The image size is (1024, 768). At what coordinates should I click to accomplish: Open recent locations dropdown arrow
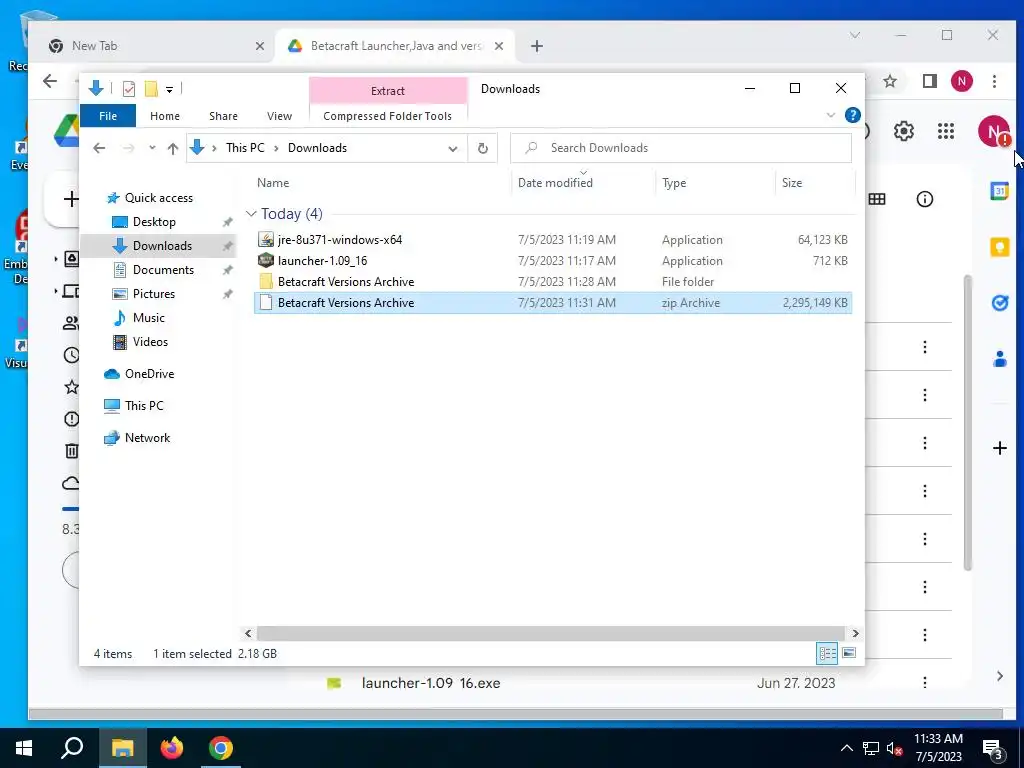pos(152,148)
